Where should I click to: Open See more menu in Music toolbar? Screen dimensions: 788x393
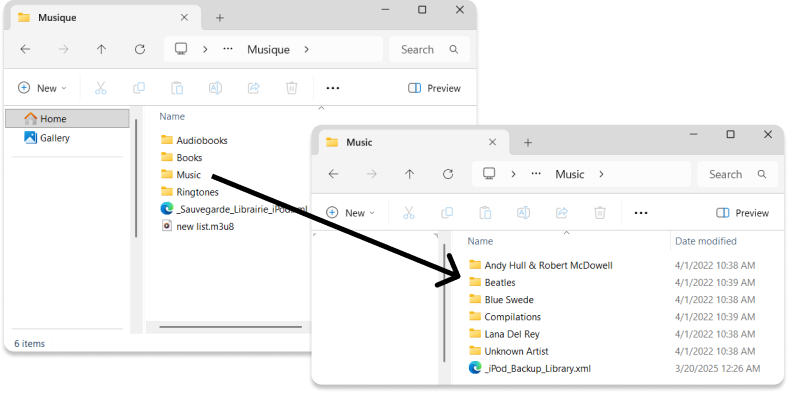pos(641,213)
